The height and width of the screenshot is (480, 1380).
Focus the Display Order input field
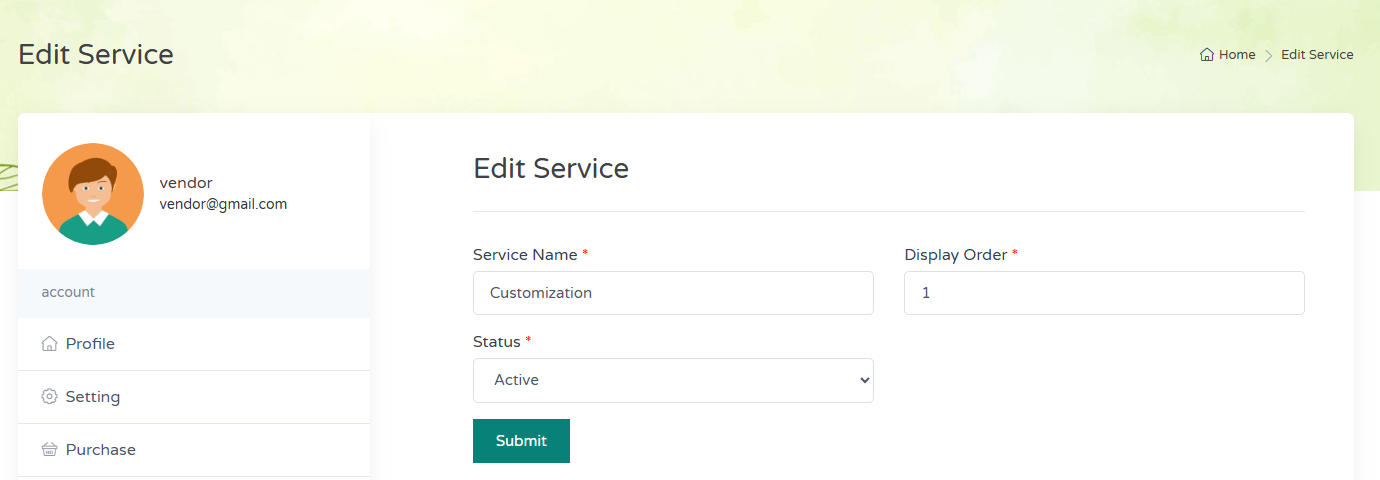(1104, 293)
